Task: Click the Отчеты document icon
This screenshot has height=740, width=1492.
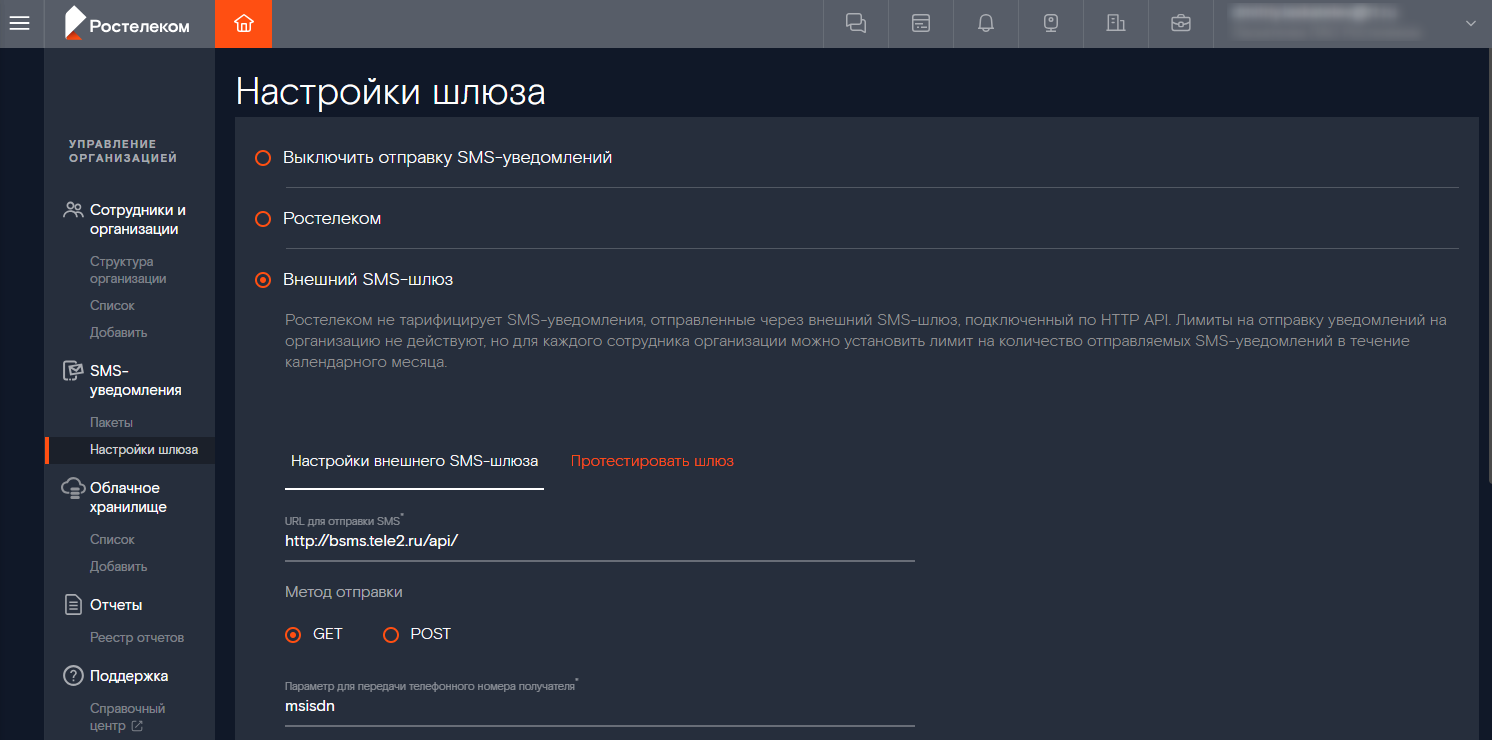Action: pyautogui.click(x=73, y=605)
